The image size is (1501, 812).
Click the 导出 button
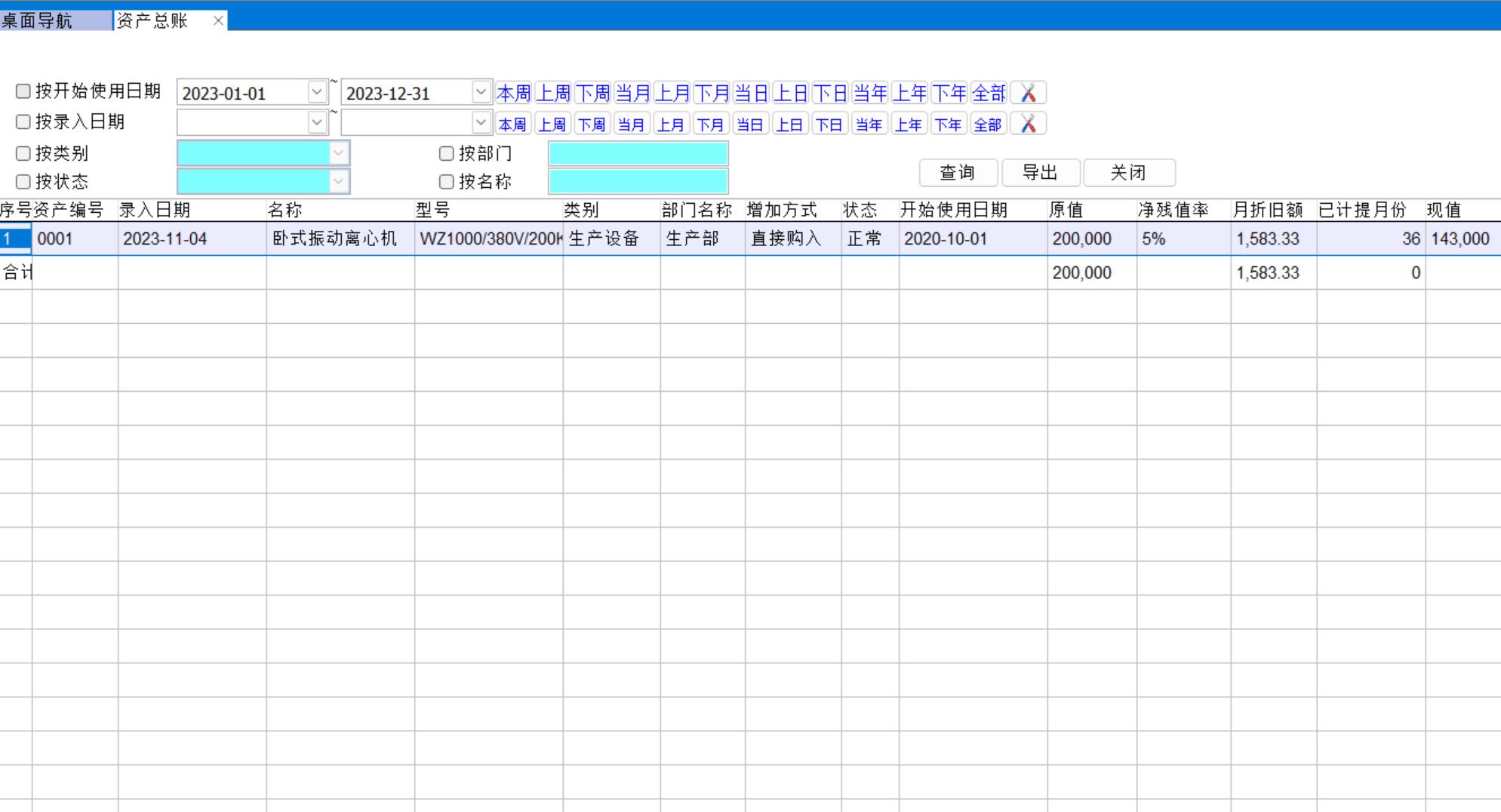tap(1040, 173)
